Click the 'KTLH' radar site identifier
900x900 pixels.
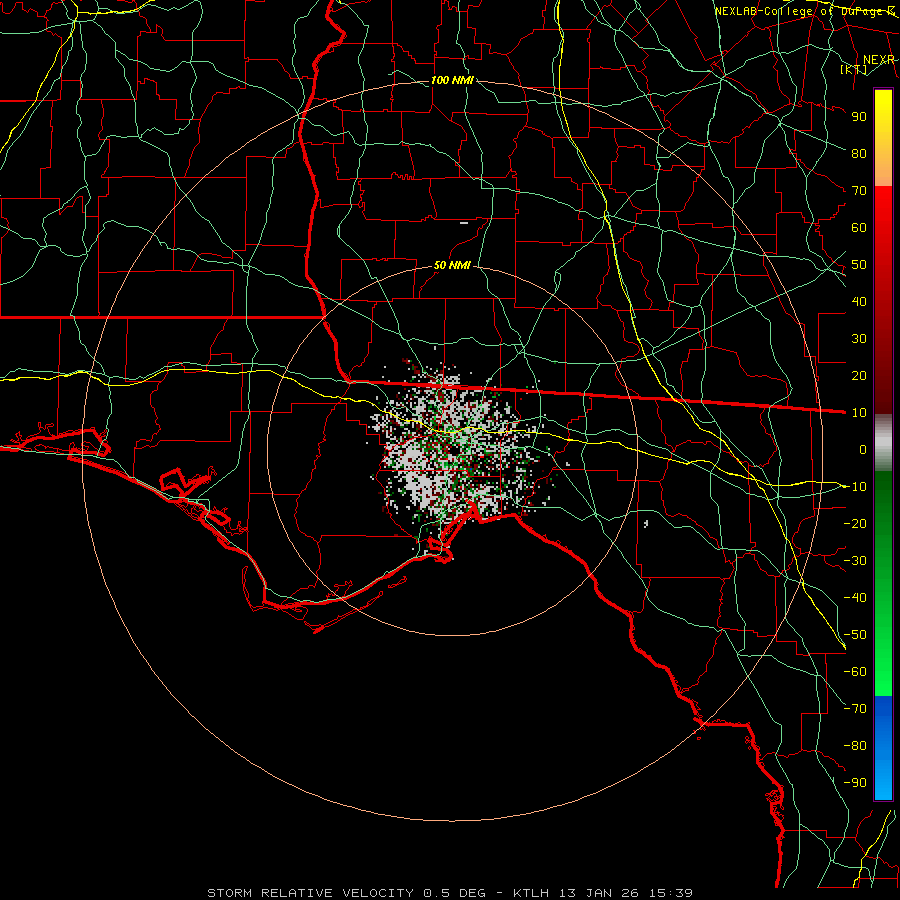coord(527,893)
